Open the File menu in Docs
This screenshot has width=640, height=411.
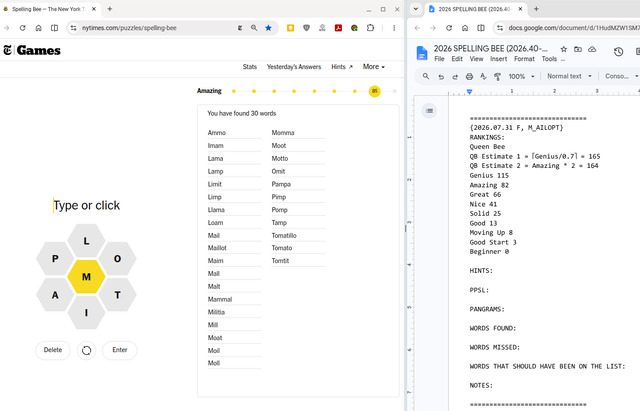tap(439, 59)
